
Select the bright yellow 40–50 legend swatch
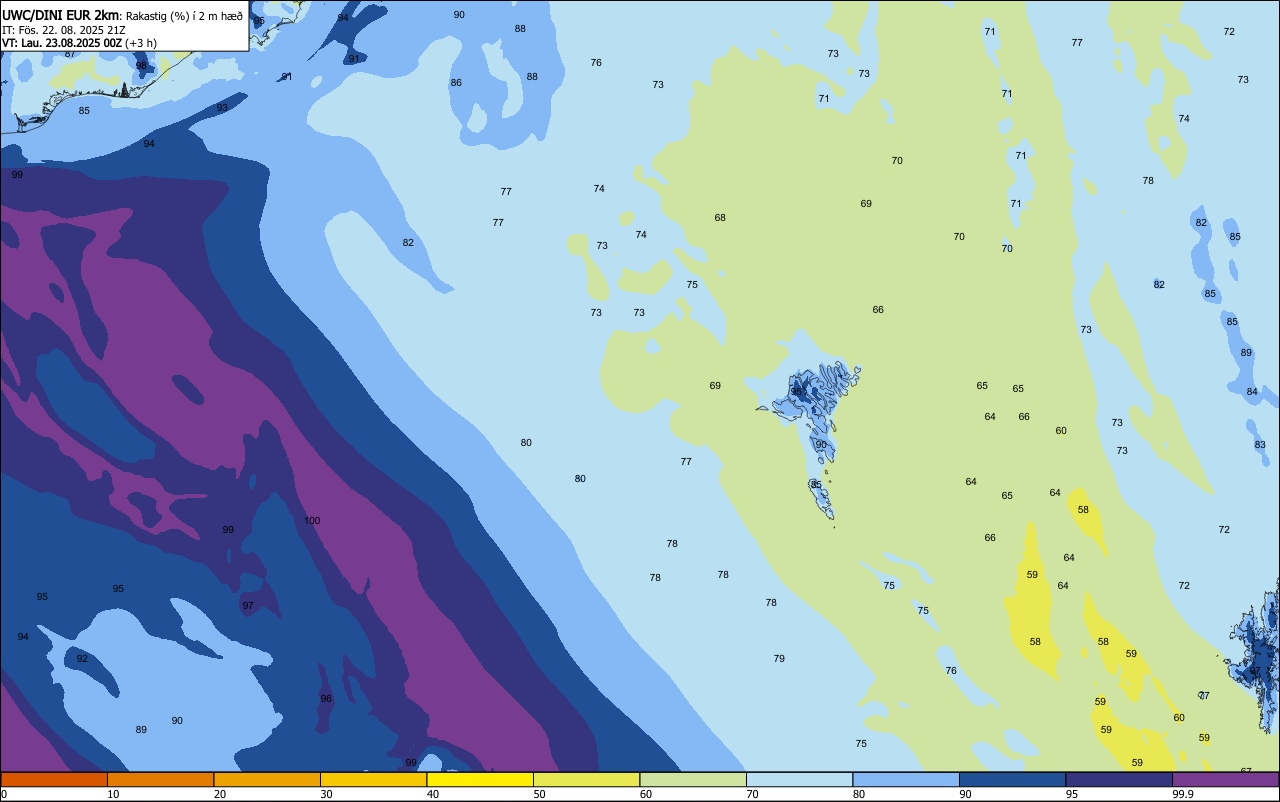480,779
